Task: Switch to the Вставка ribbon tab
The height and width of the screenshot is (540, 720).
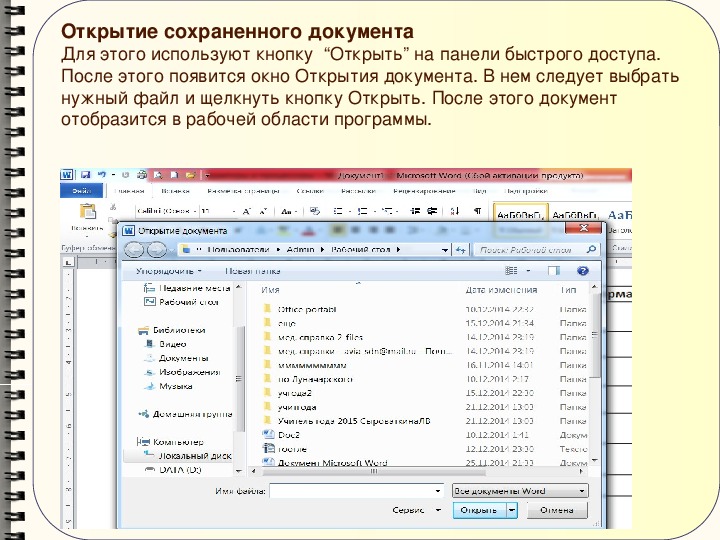Action: [176, 190]
